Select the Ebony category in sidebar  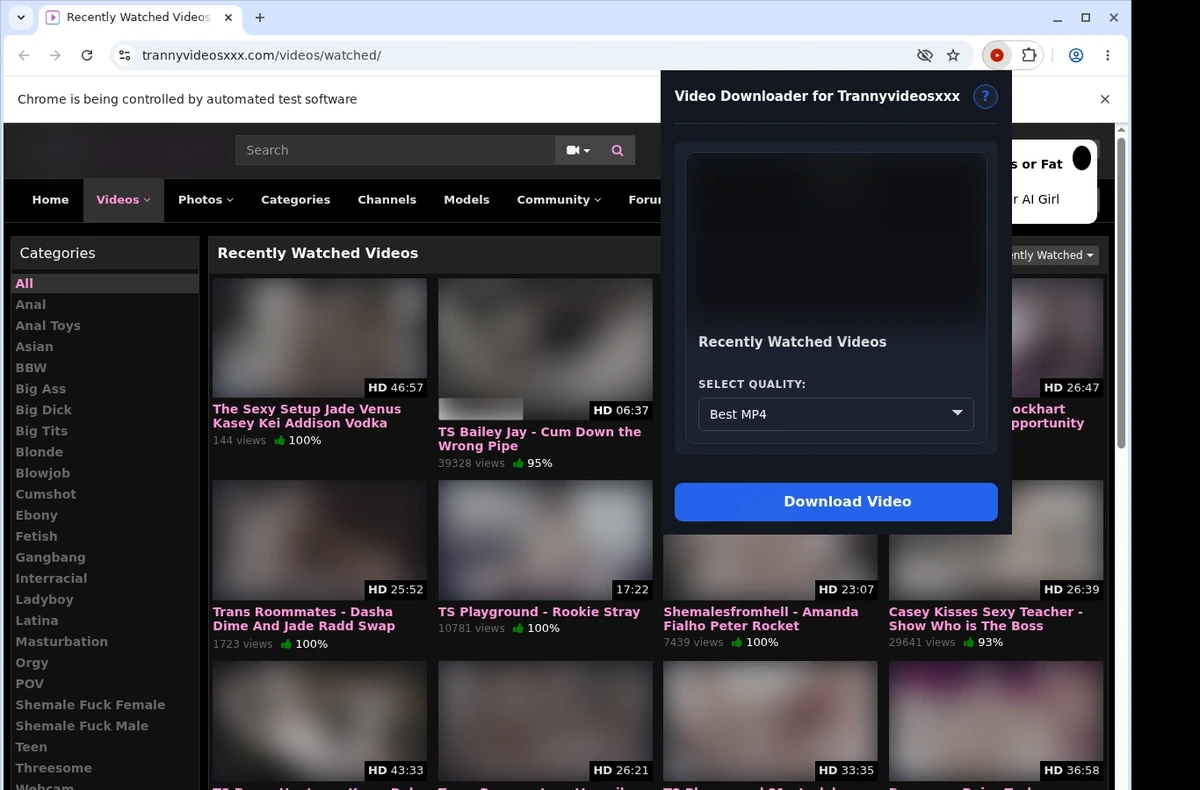(36, 515)
